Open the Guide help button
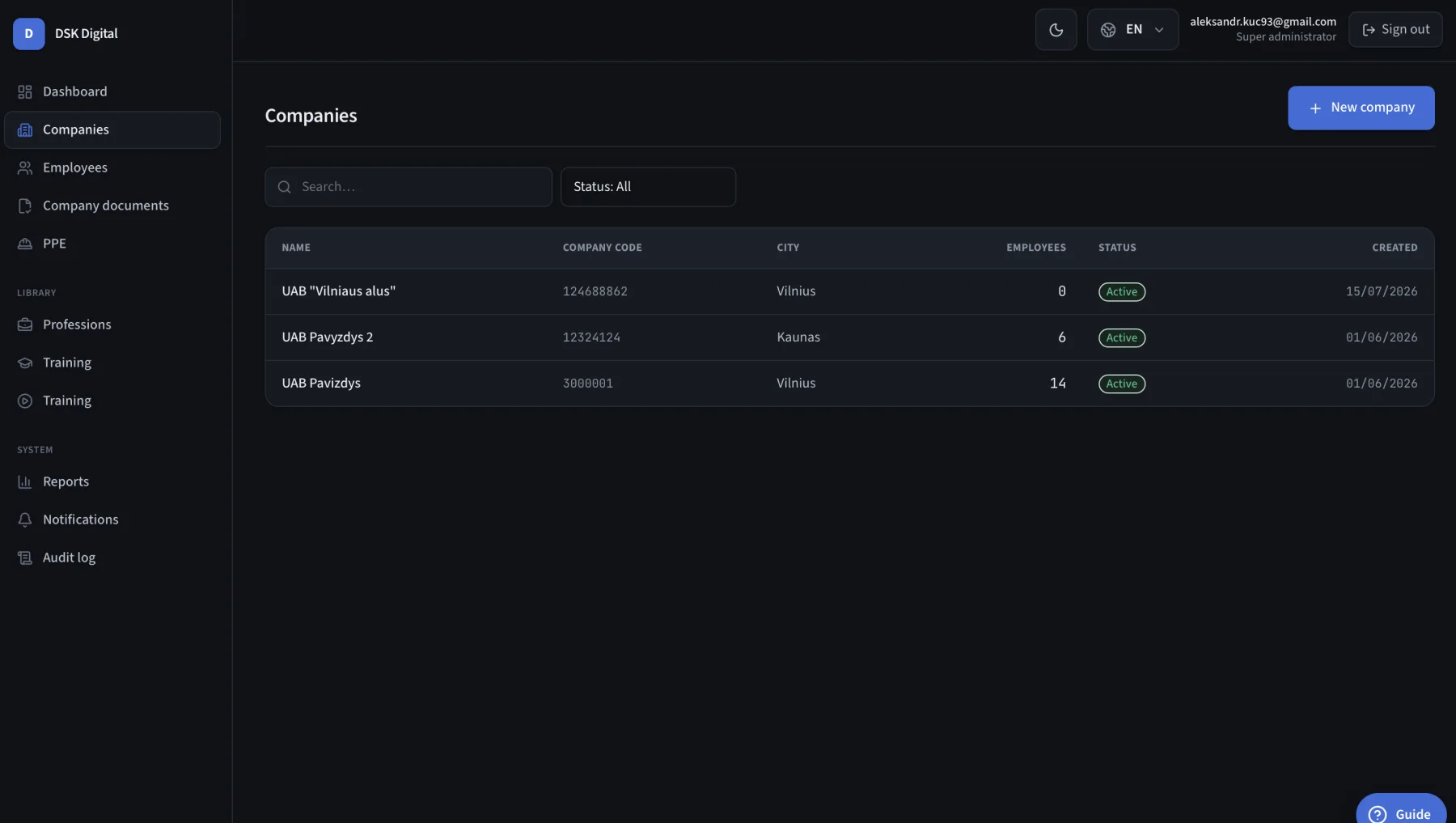Viewport: 1456px width, 823px height. click(x=1401, y=809)
